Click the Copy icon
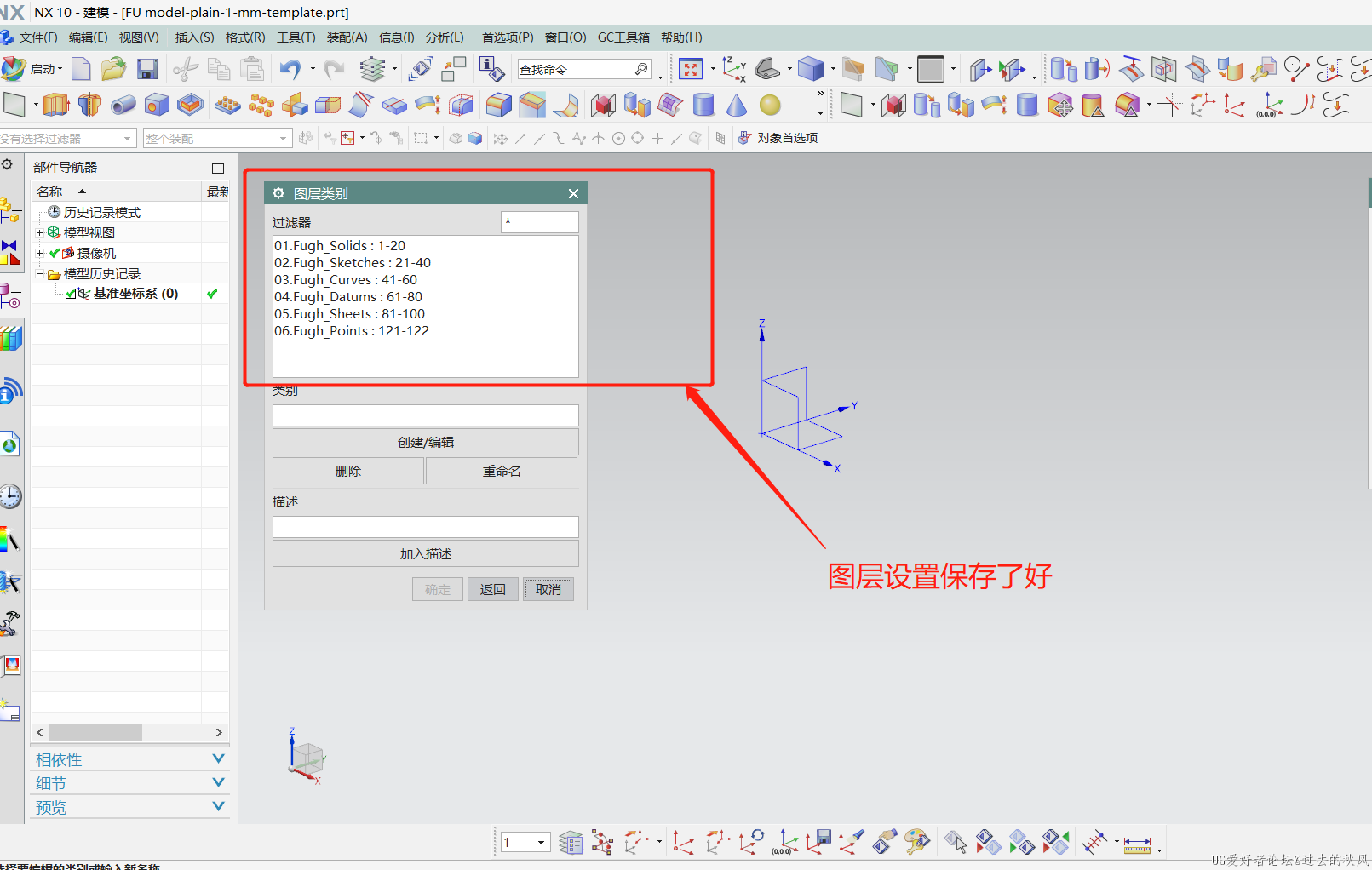The image size is (1372, 870). [219, 69]
